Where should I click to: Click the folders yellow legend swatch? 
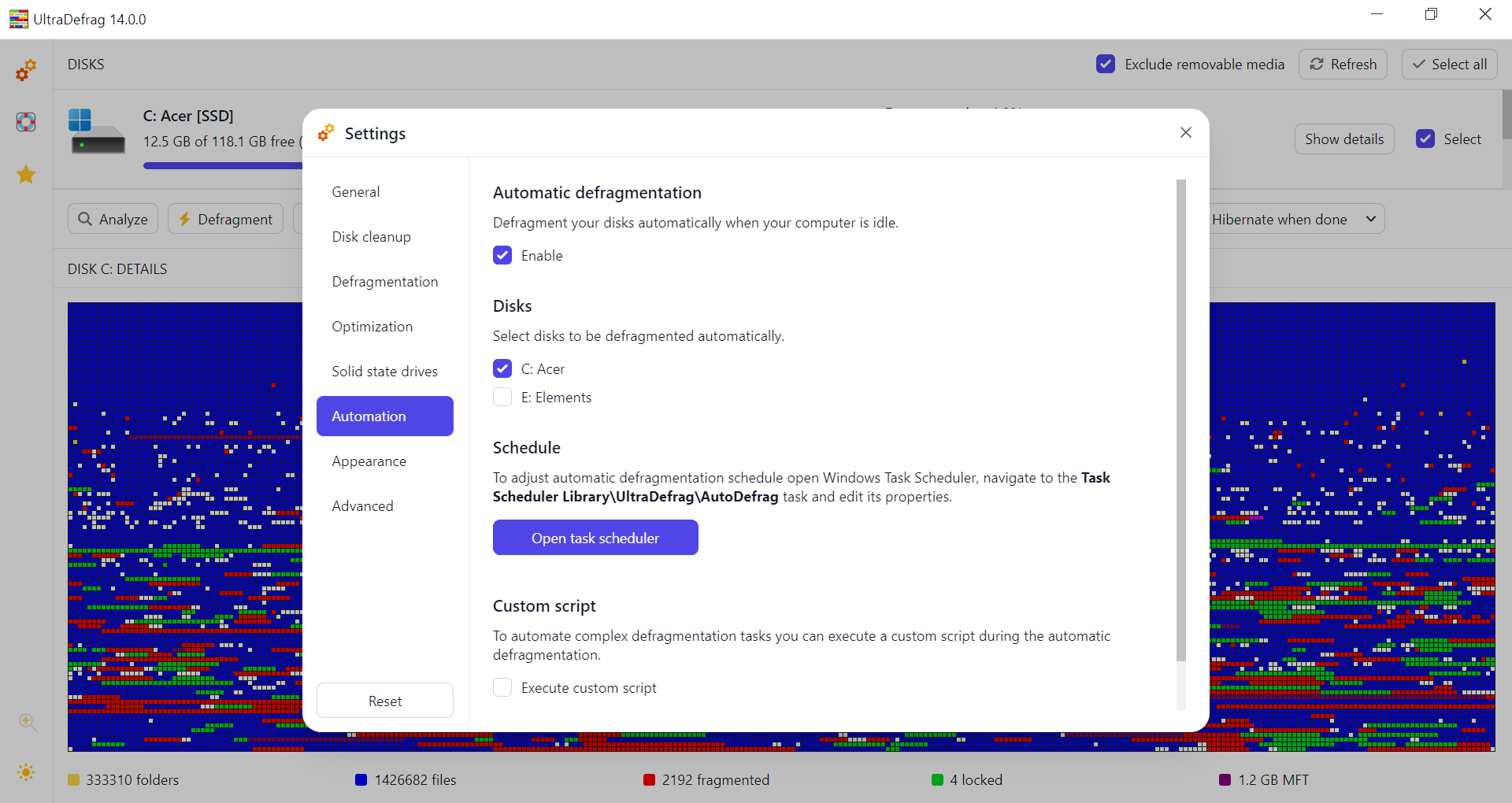click(x=74, y=780)
